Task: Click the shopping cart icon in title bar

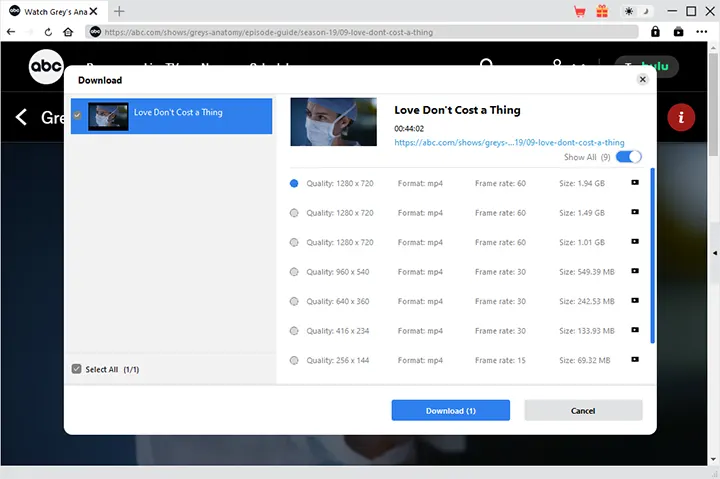Action: click(579, 11)
